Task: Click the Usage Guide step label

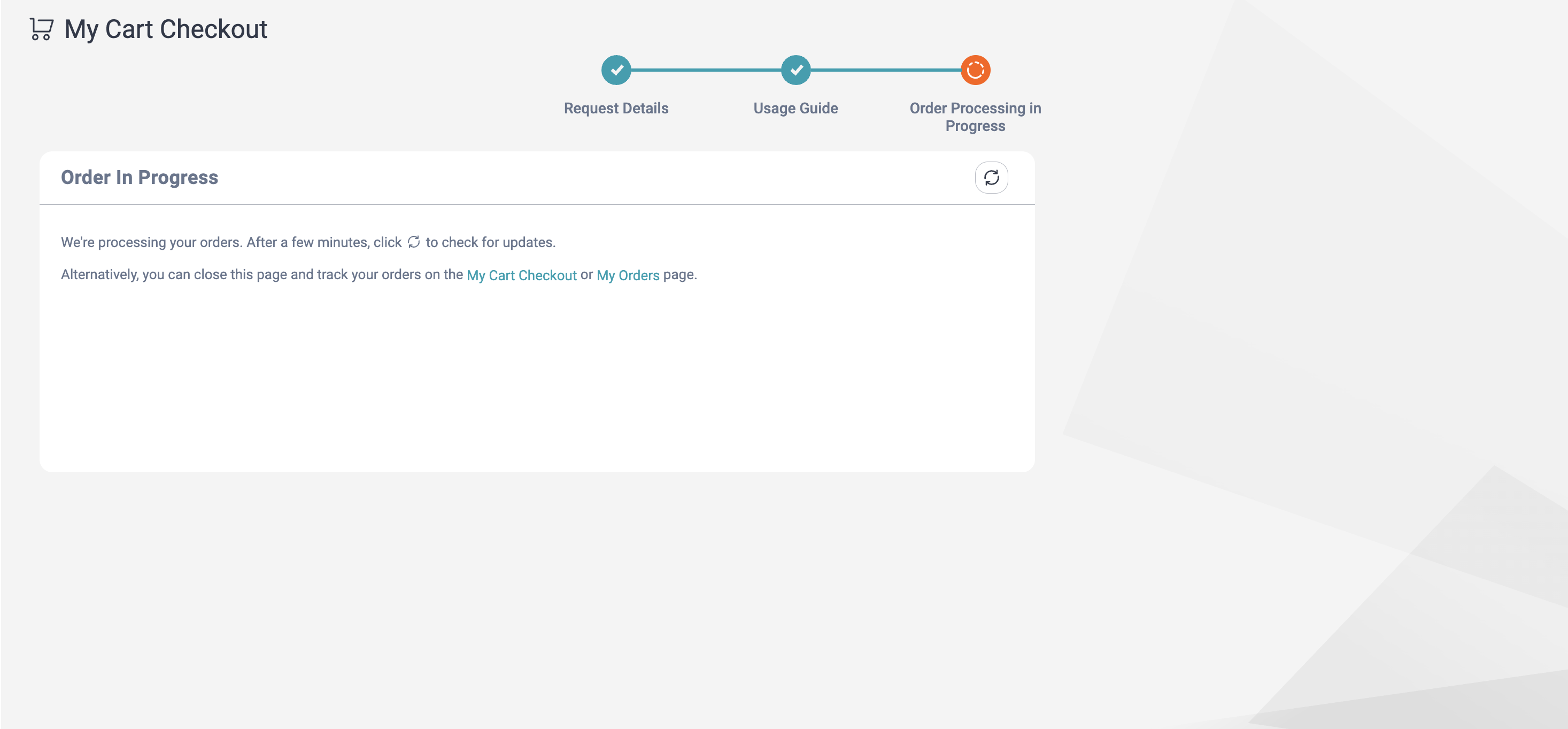Action: pos(795,108)
